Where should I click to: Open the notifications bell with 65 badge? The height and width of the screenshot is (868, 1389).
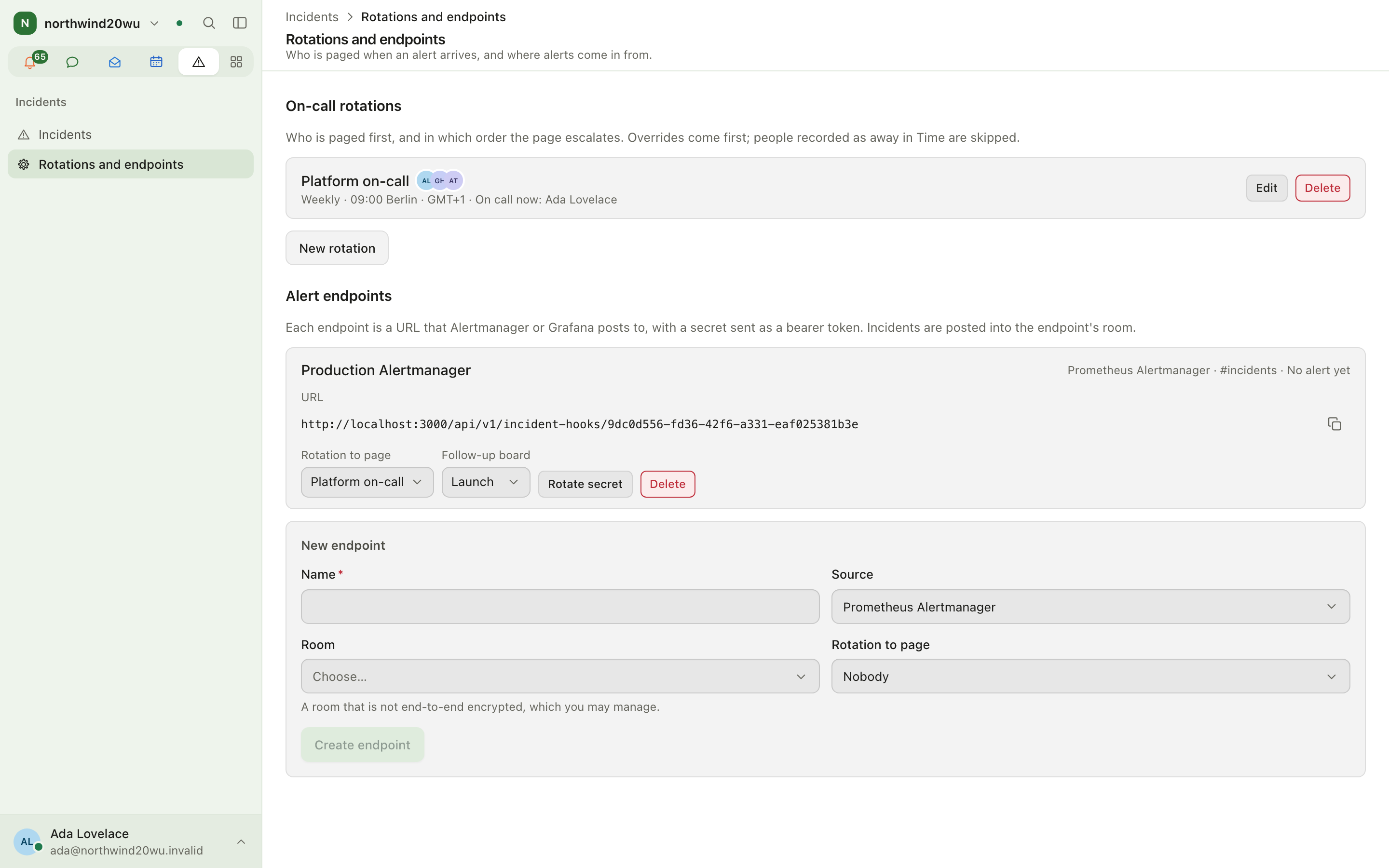click(30, 61)
